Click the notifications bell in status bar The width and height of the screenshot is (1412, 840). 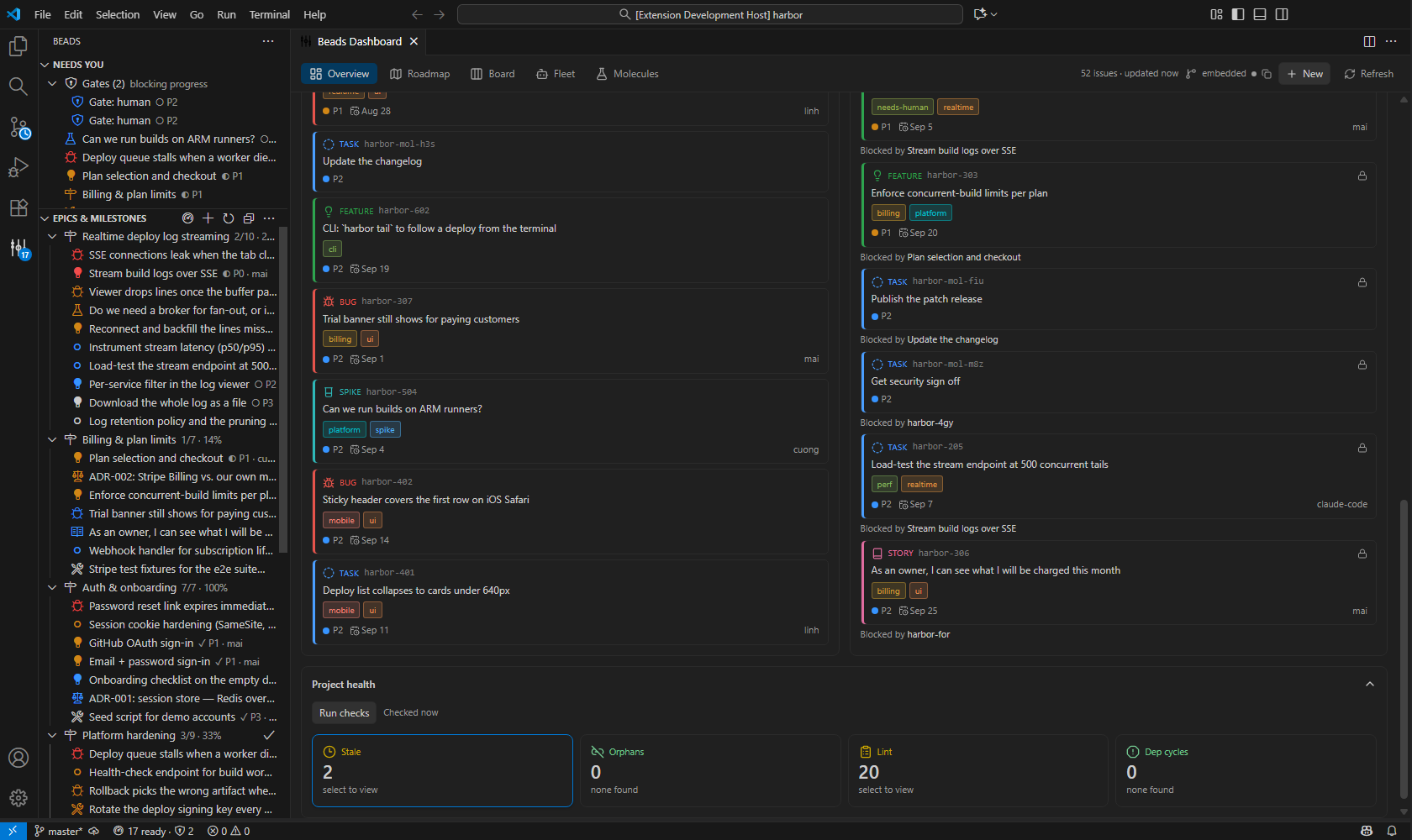point(1392,831)
